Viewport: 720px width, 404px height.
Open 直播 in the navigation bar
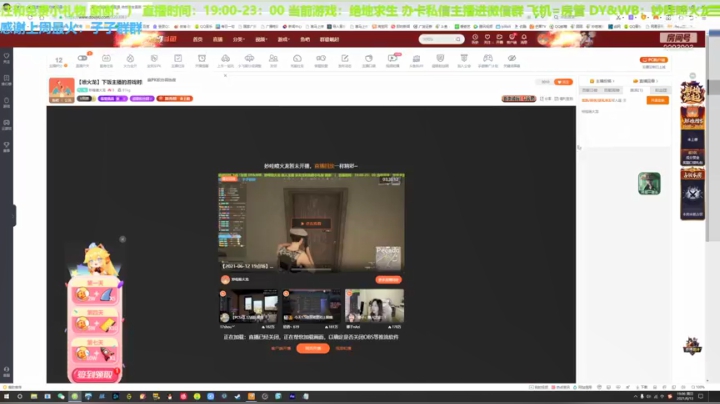pos(218,39)
